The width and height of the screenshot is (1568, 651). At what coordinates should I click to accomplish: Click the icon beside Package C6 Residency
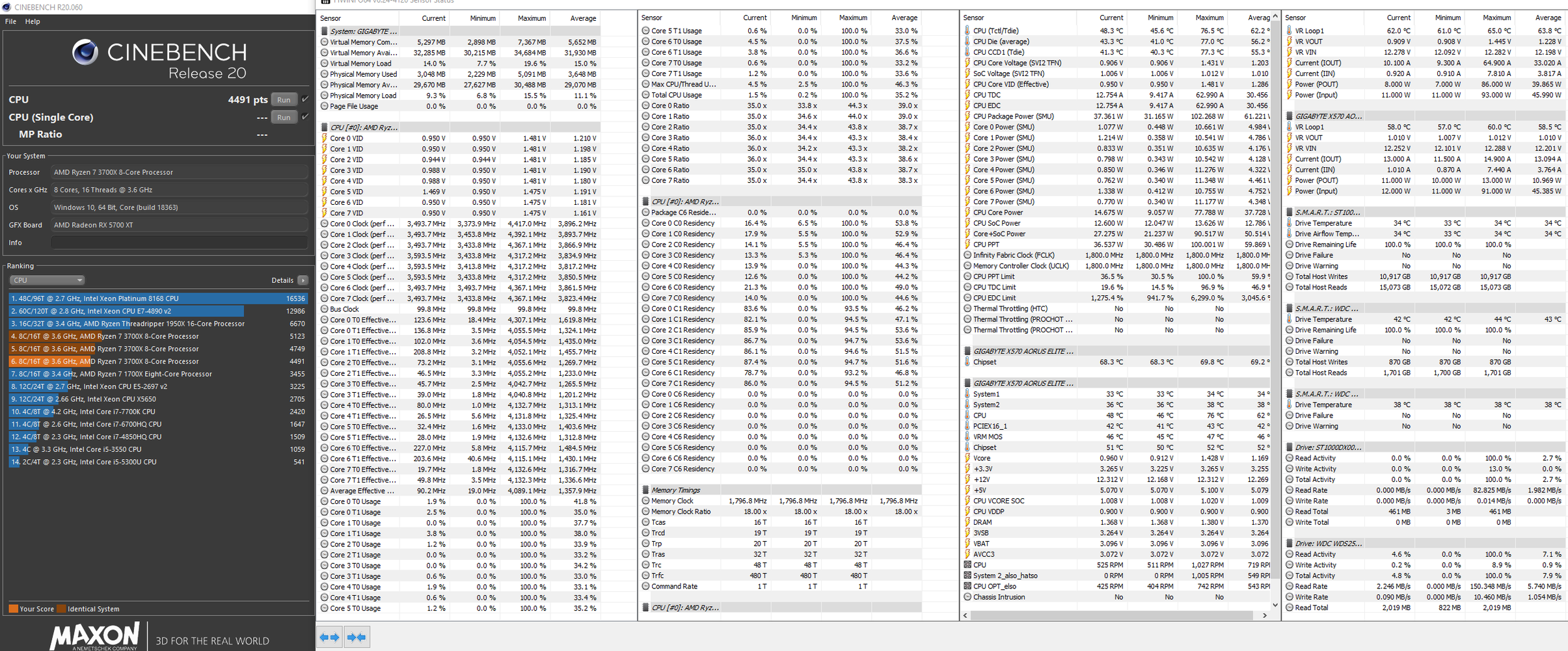(x=645, y=212)
